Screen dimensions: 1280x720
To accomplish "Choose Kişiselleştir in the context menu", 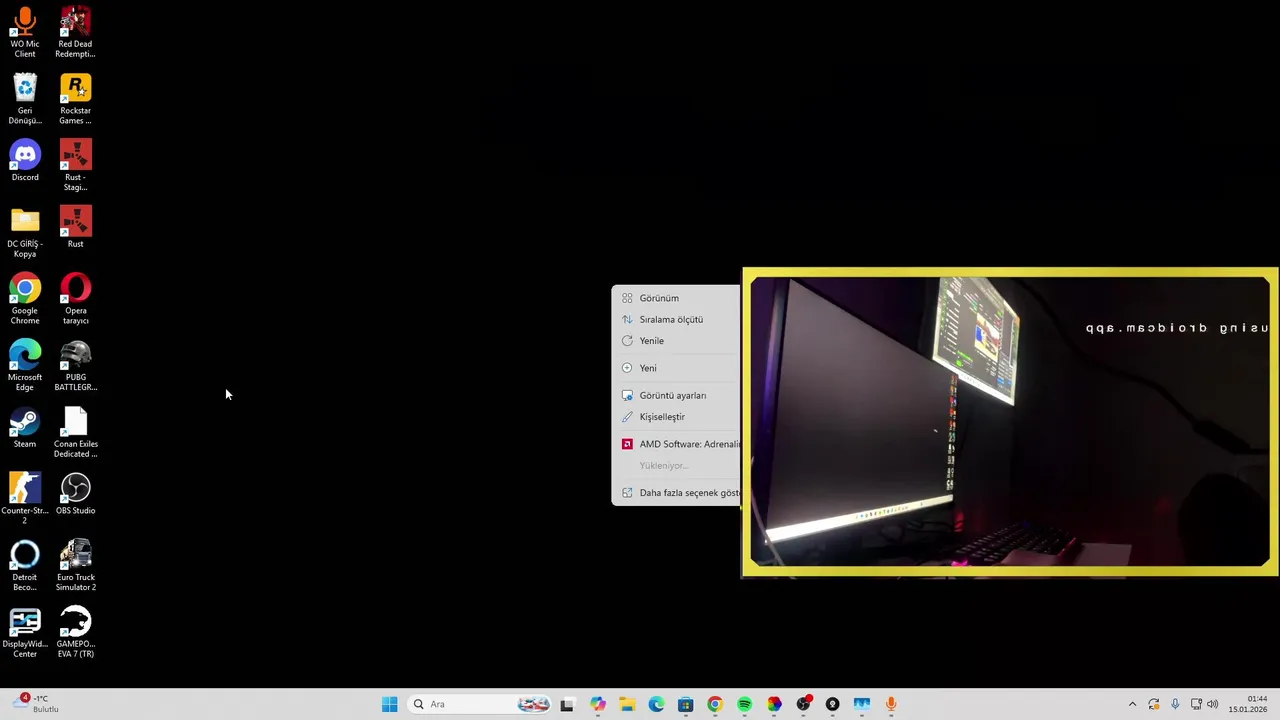I will [x=677, y=417].
